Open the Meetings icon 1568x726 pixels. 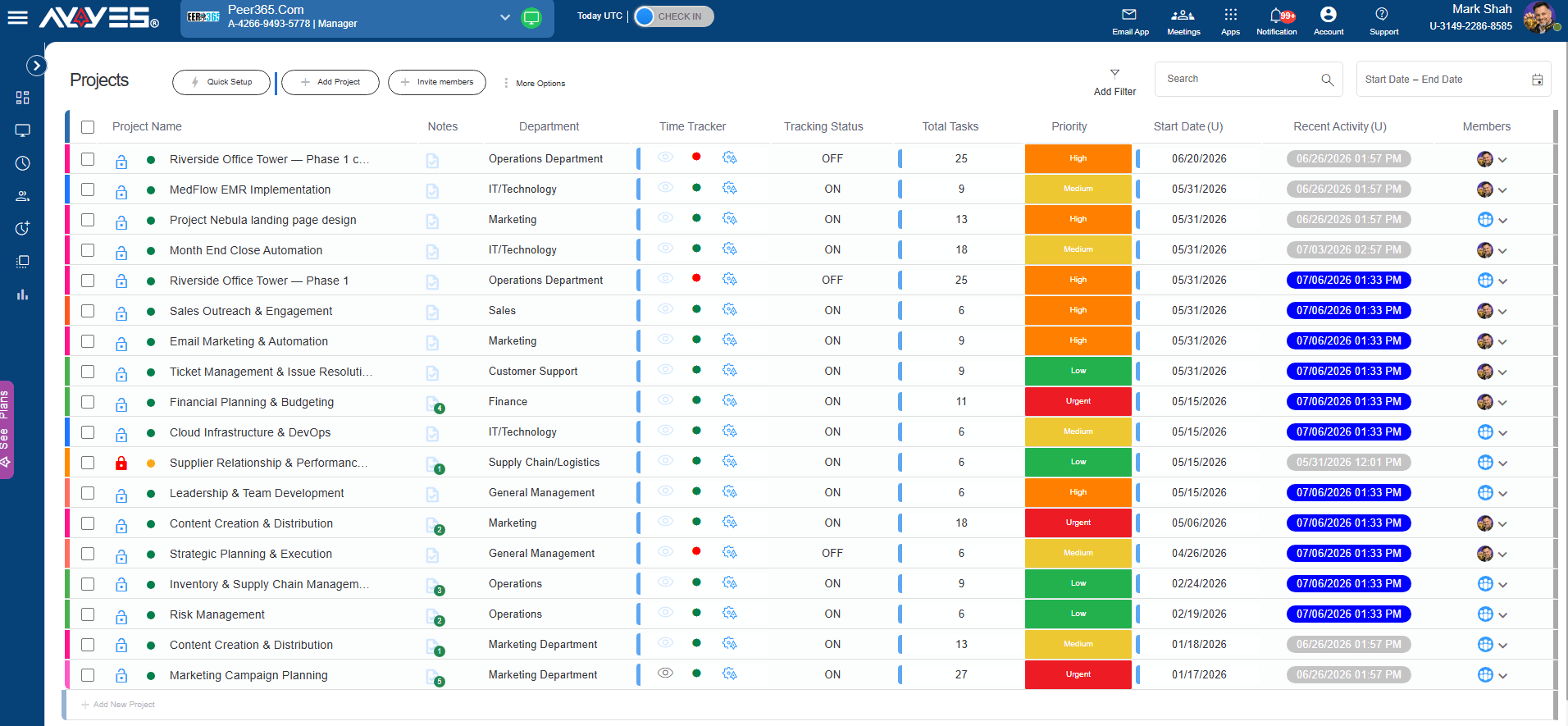(x=1183, y=15)
